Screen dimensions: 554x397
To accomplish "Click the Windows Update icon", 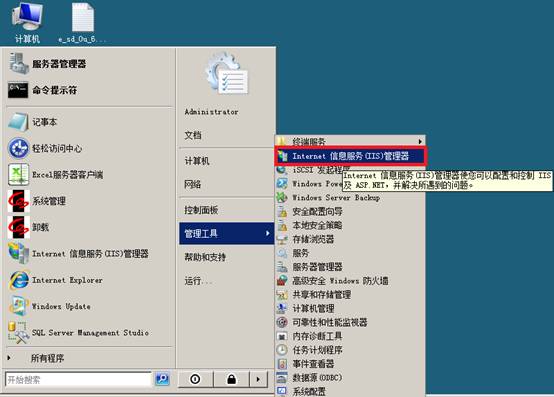I will 19,306.
